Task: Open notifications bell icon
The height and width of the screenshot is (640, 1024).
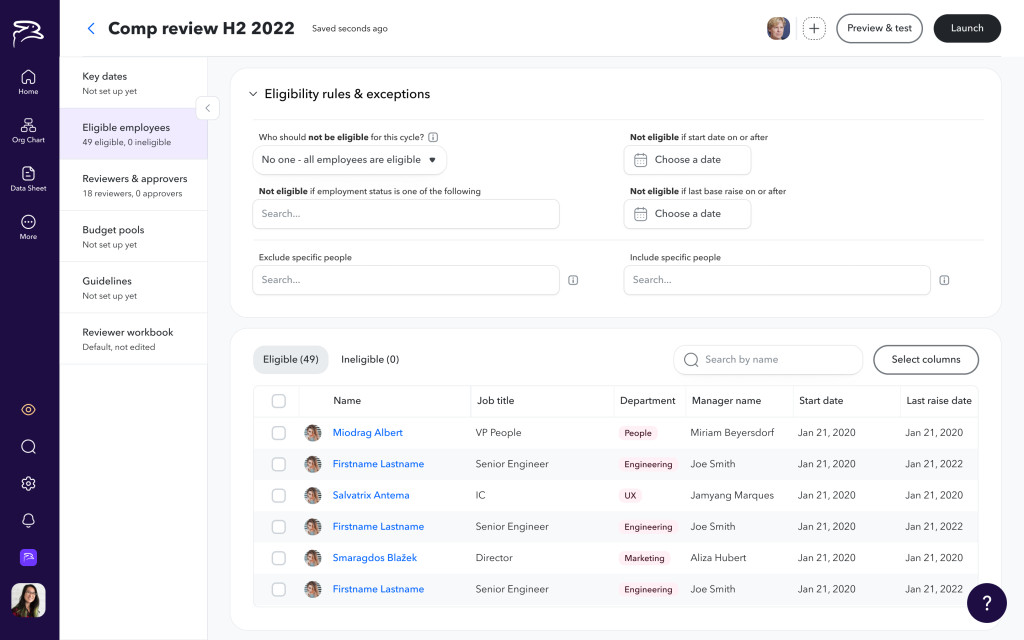Action: [28, 520]
